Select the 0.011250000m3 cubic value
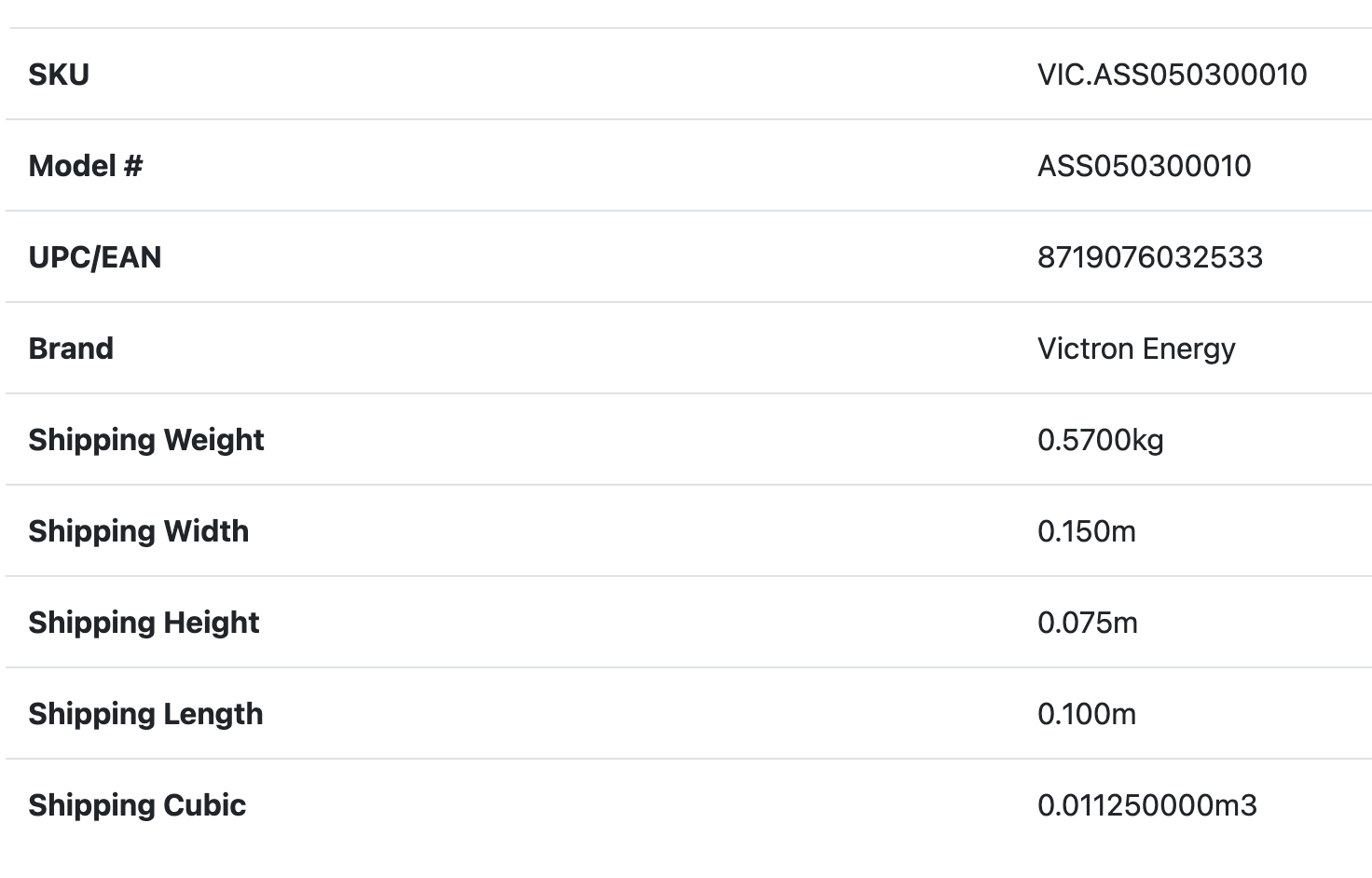 coord(1146,805)
